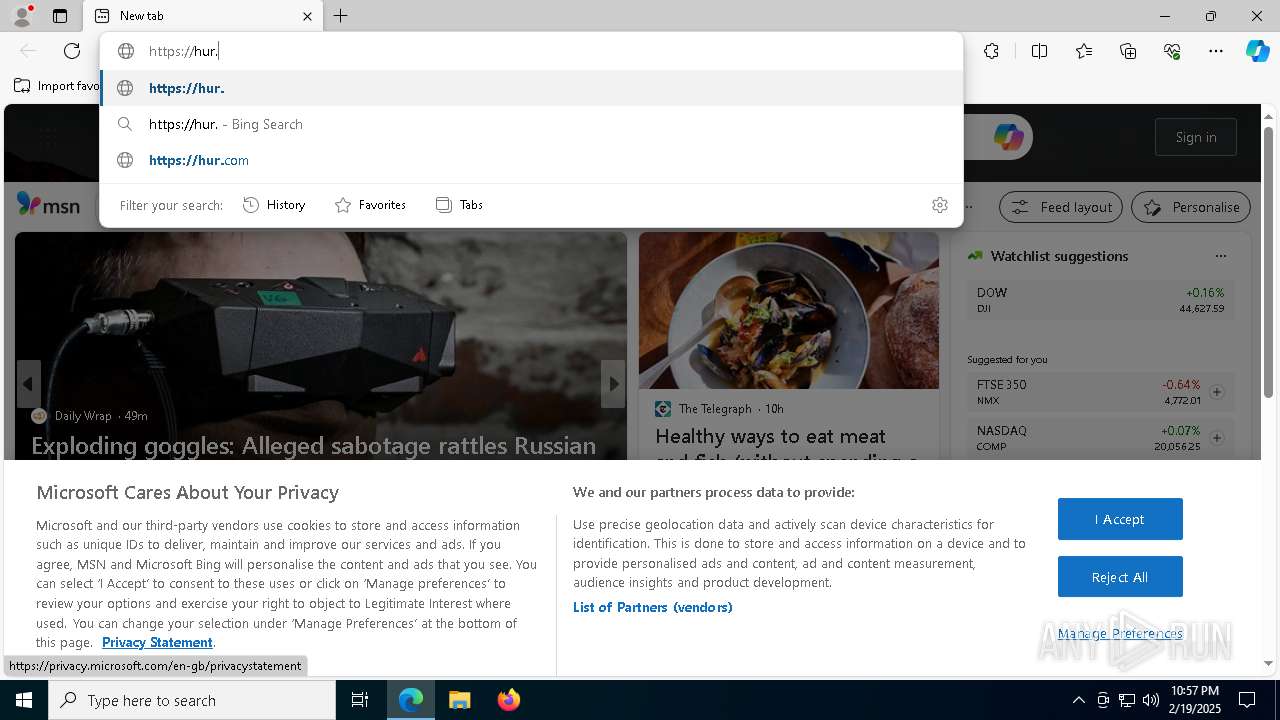Click the Sign in button
Screen dimensions: 1280x720
[1196, 137]
